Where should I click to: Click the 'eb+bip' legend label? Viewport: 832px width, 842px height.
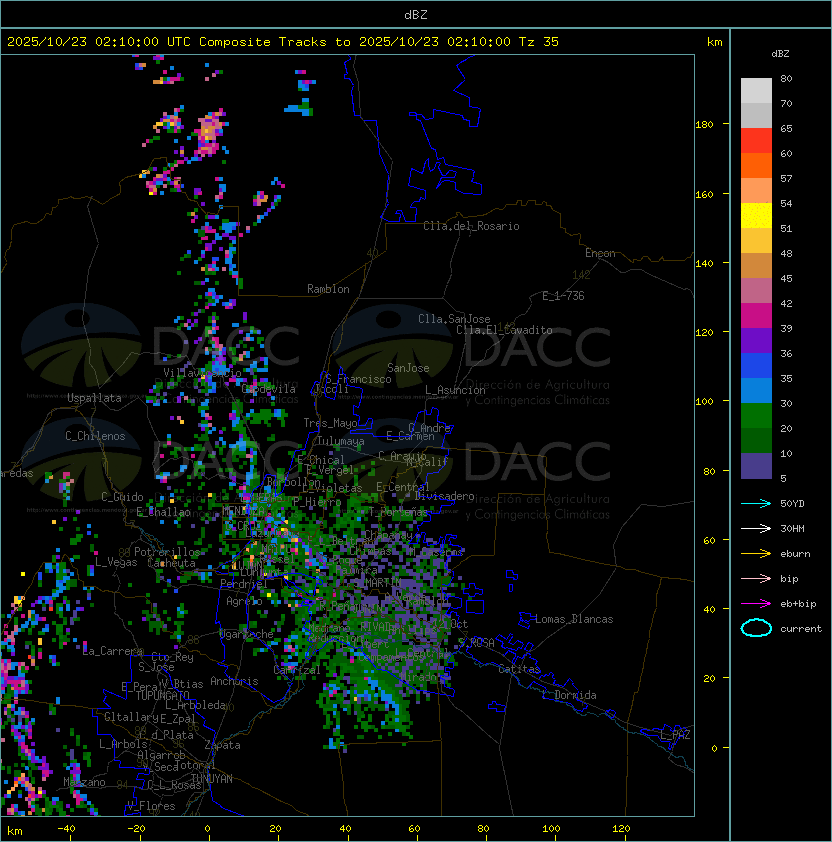pyautogui.click(x=798, y=604)
